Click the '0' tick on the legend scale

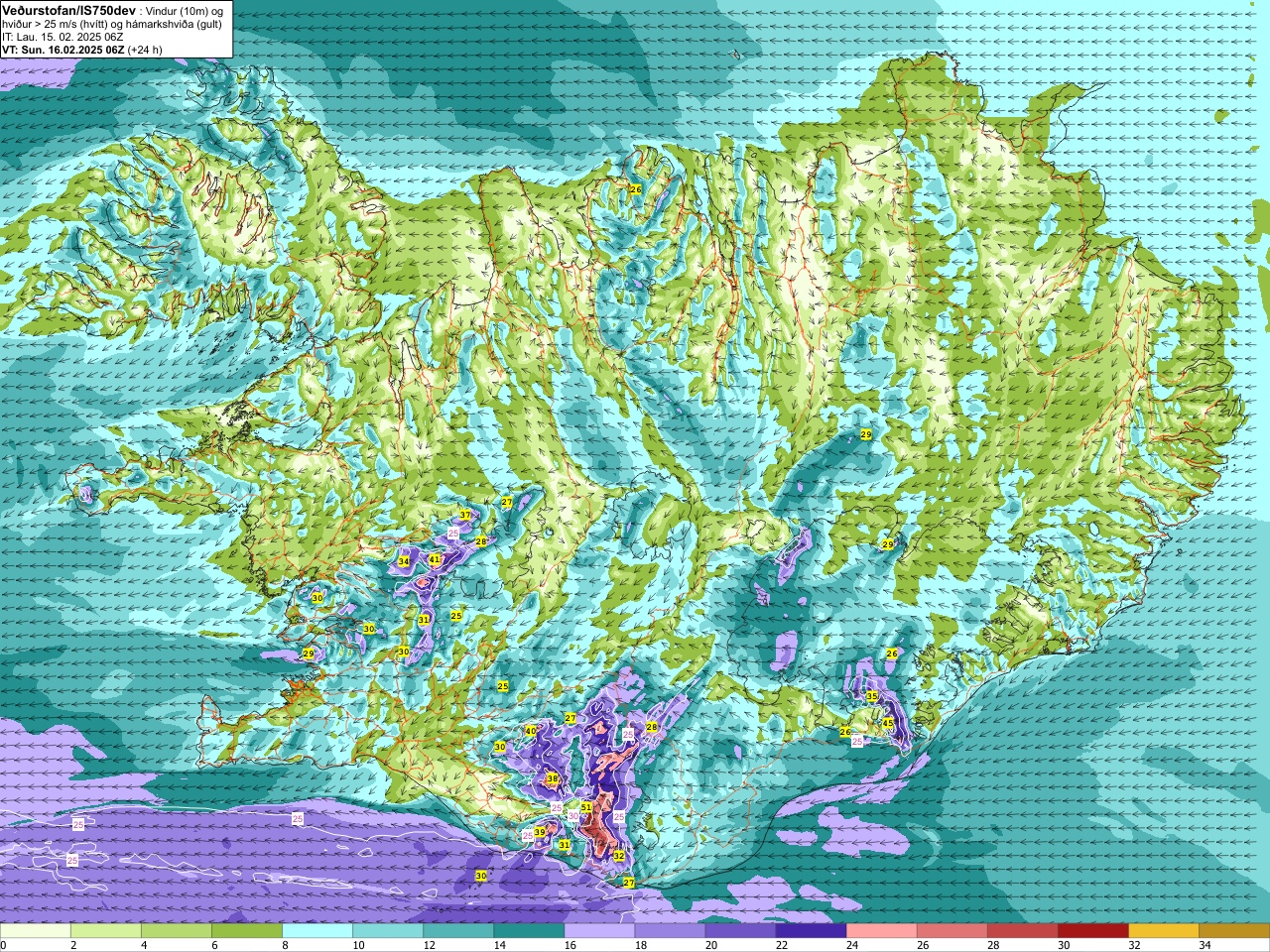[4, 945]
